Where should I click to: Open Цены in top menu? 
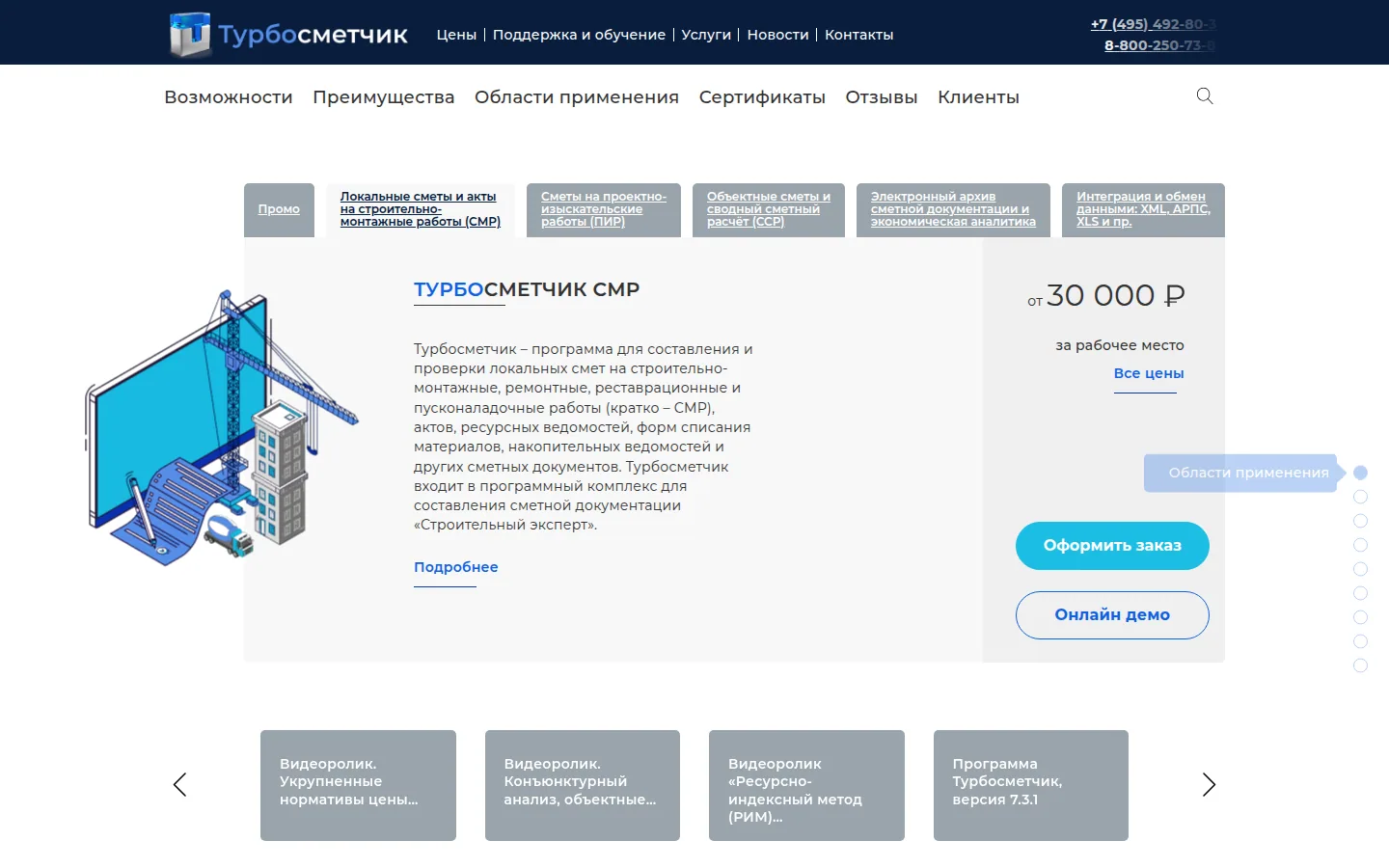[456, 35]
